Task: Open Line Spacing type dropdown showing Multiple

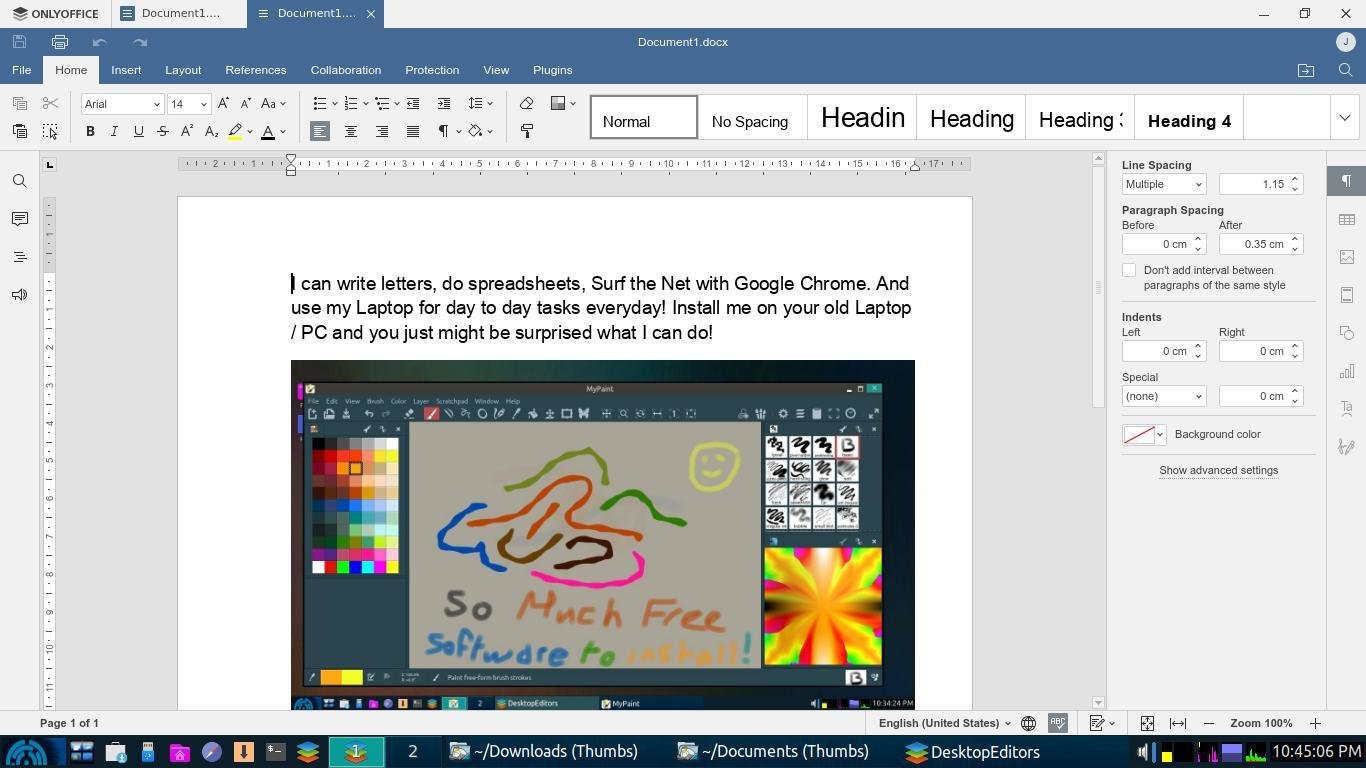Action: point(1164,184)
